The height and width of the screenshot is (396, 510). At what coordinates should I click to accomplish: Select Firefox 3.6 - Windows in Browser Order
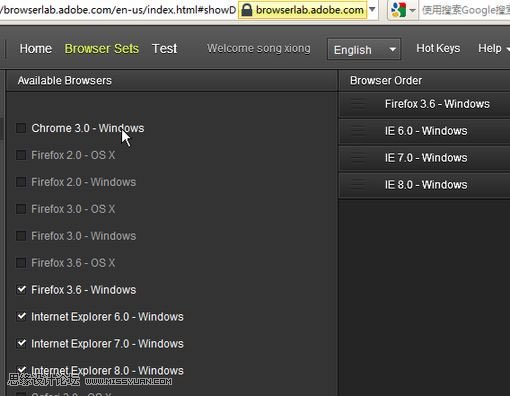pos(424,104)
